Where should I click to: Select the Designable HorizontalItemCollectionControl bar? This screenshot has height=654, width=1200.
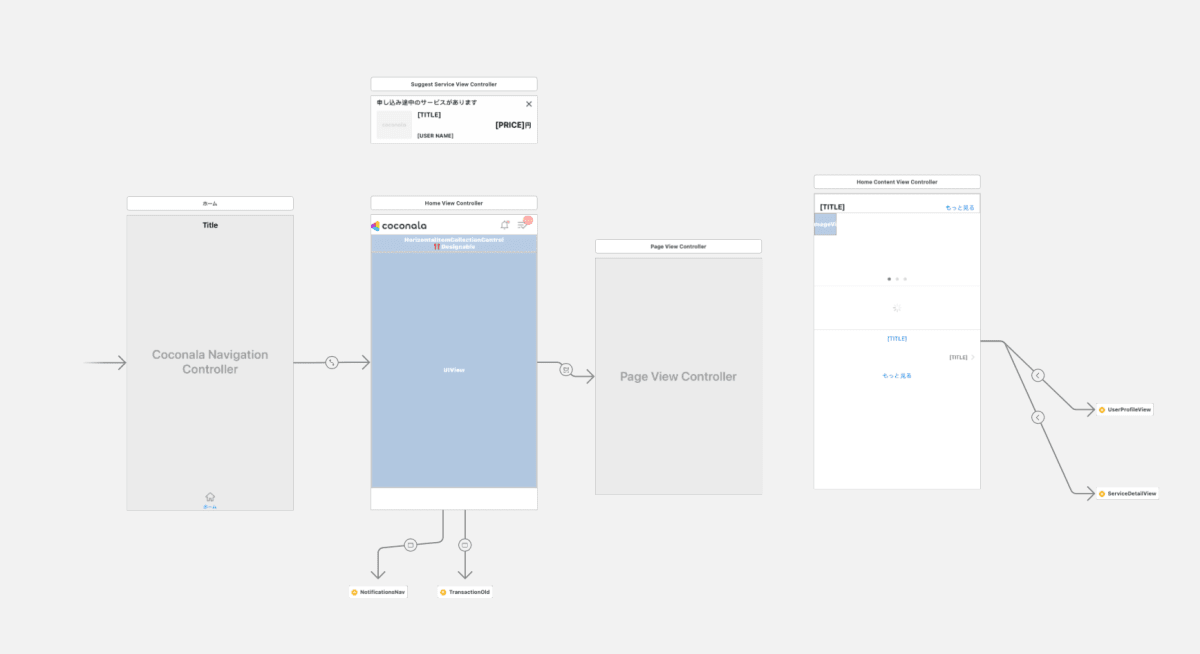(454, 243)
